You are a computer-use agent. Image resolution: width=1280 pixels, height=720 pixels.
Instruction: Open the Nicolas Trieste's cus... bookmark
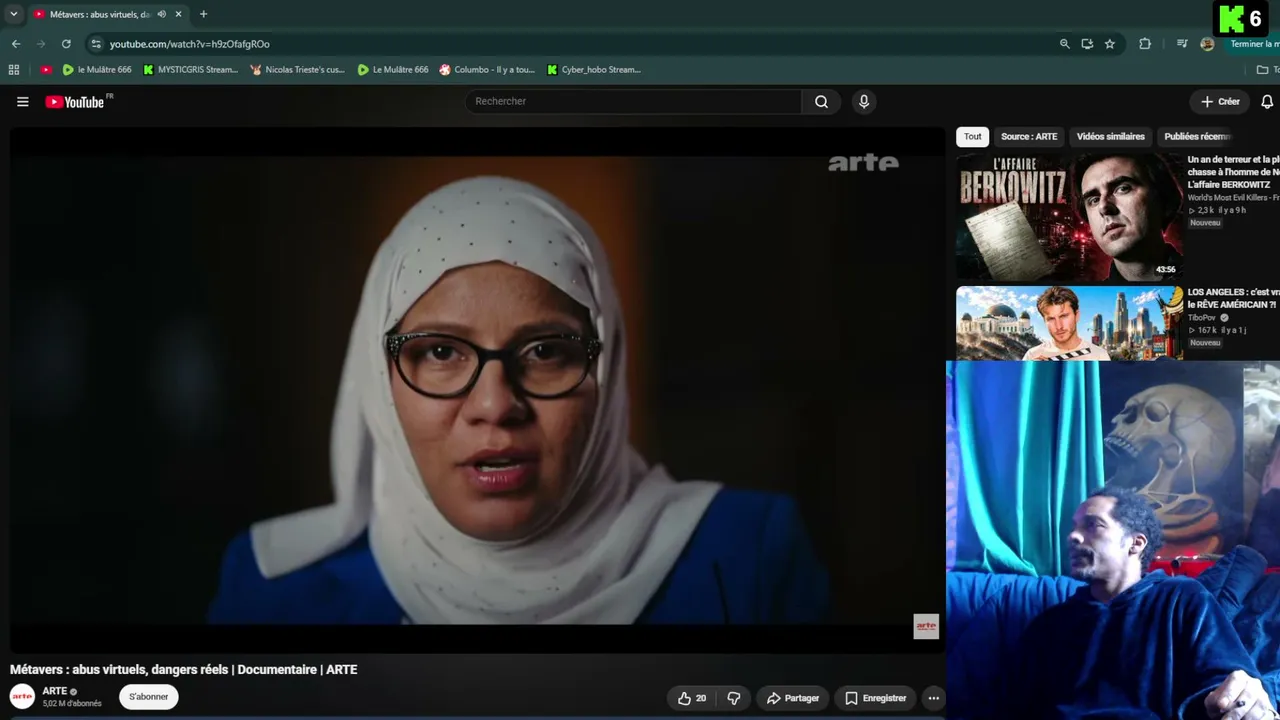tap(297, 70)
